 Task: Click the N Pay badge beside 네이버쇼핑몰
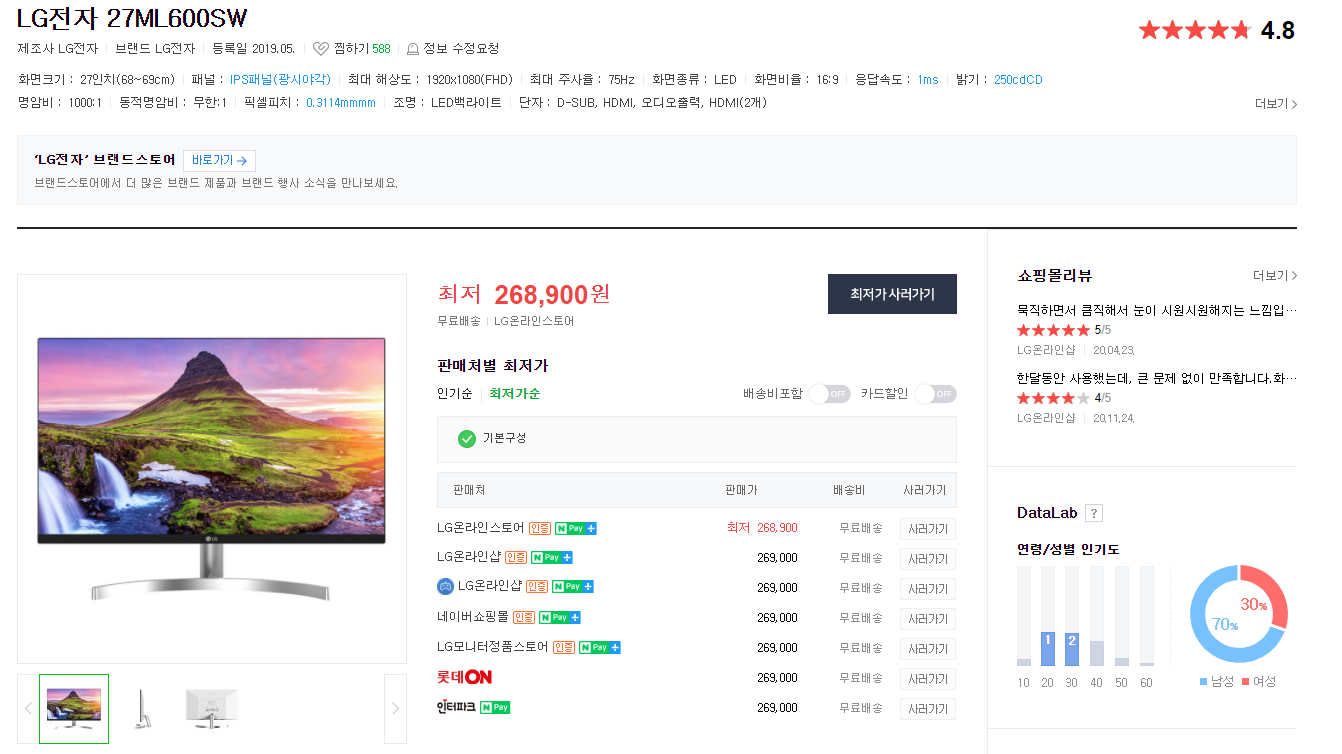pos(560,617)
